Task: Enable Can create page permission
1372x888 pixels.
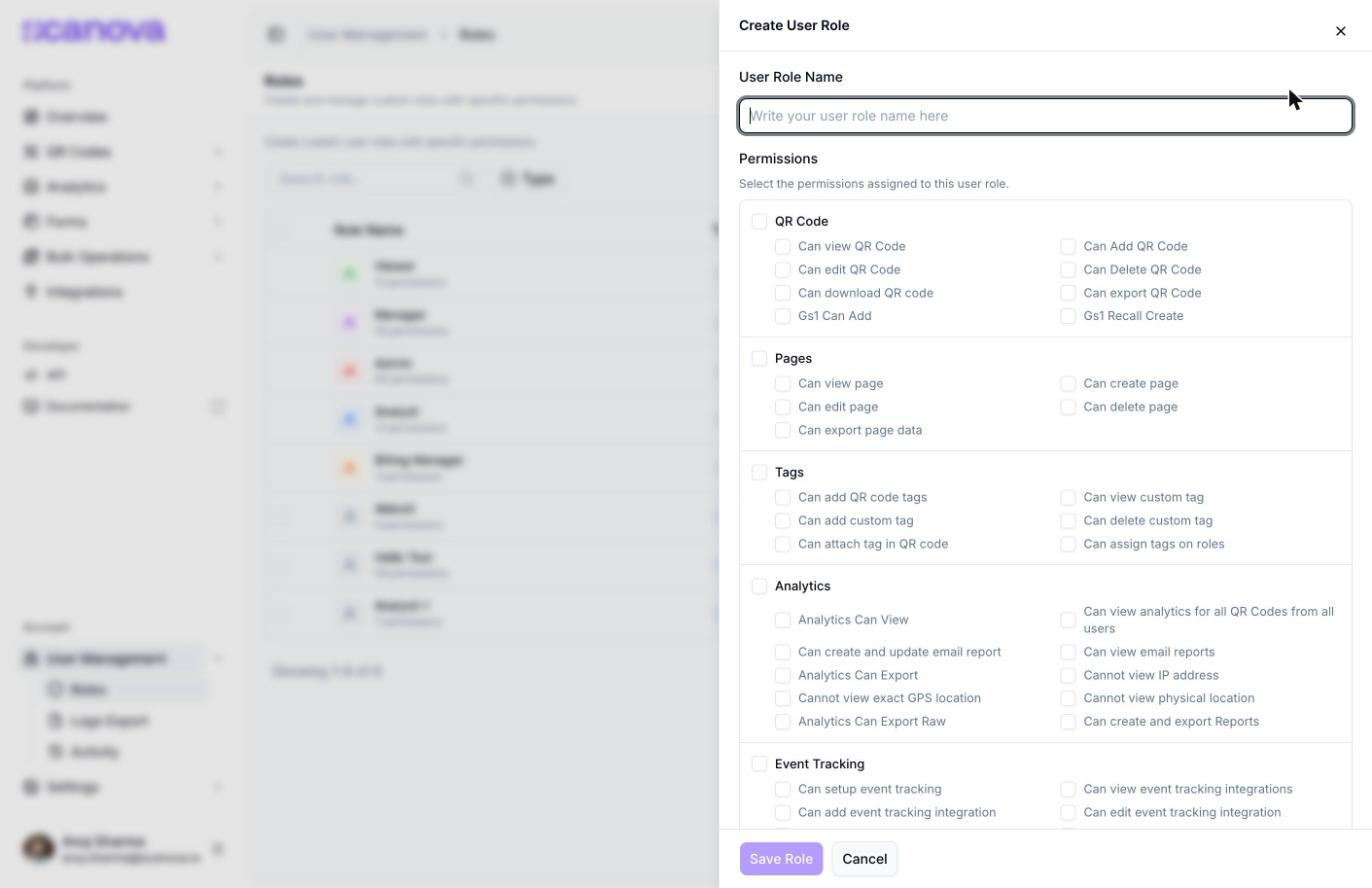Action: click(1068, 383)
